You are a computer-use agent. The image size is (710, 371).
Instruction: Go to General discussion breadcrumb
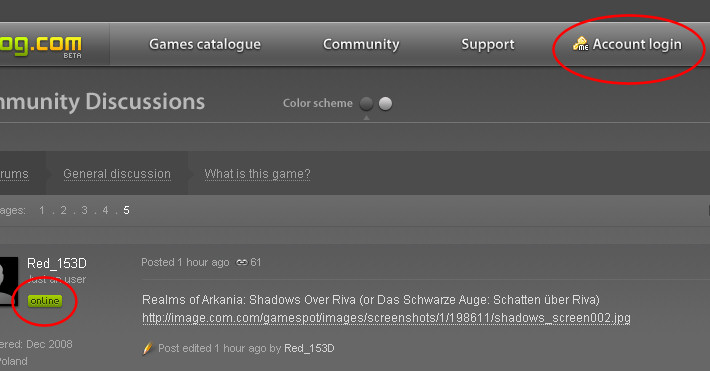[117, 174]
